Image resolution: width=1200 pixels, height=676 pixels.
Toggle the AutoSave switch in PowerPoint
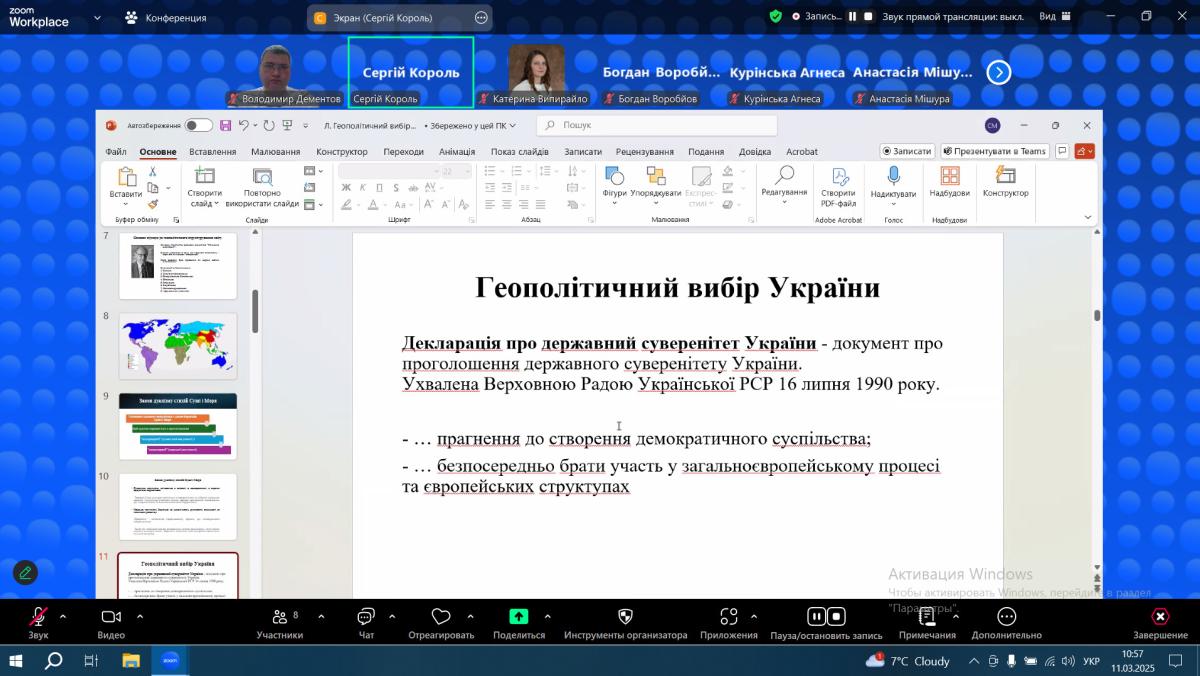(x=198, y=125)
